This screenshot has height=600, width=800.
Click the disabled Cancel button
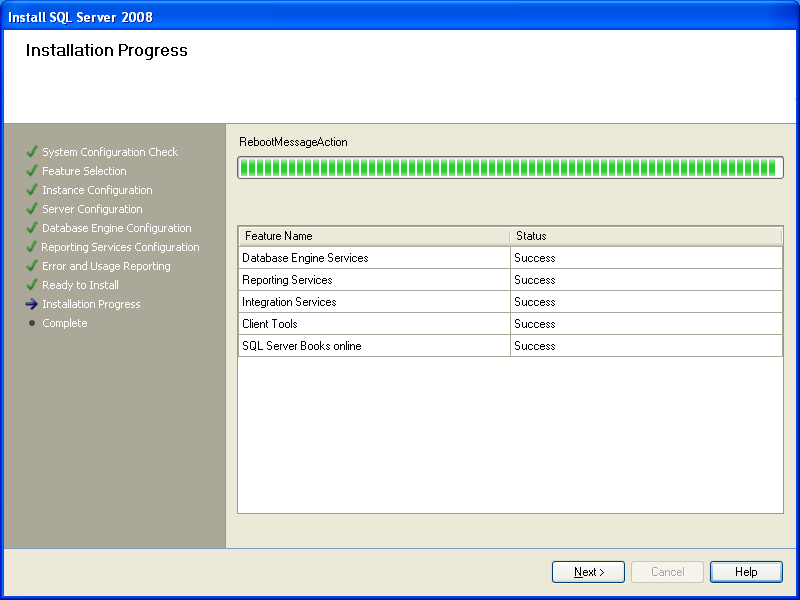click(x=667, y=572)
